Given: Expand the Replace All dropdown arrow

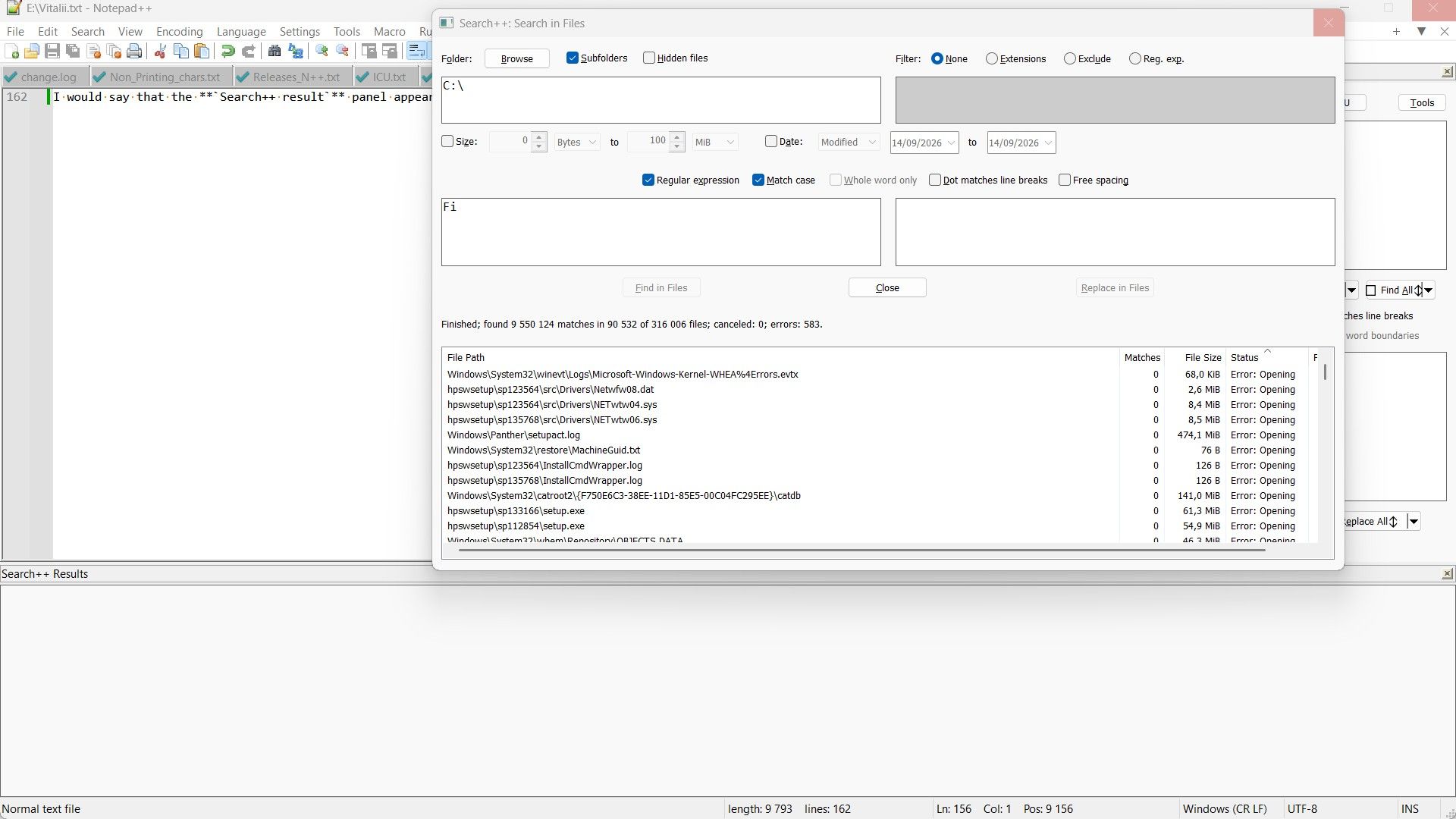Looking at the screenshot, I should (1414, 522).
